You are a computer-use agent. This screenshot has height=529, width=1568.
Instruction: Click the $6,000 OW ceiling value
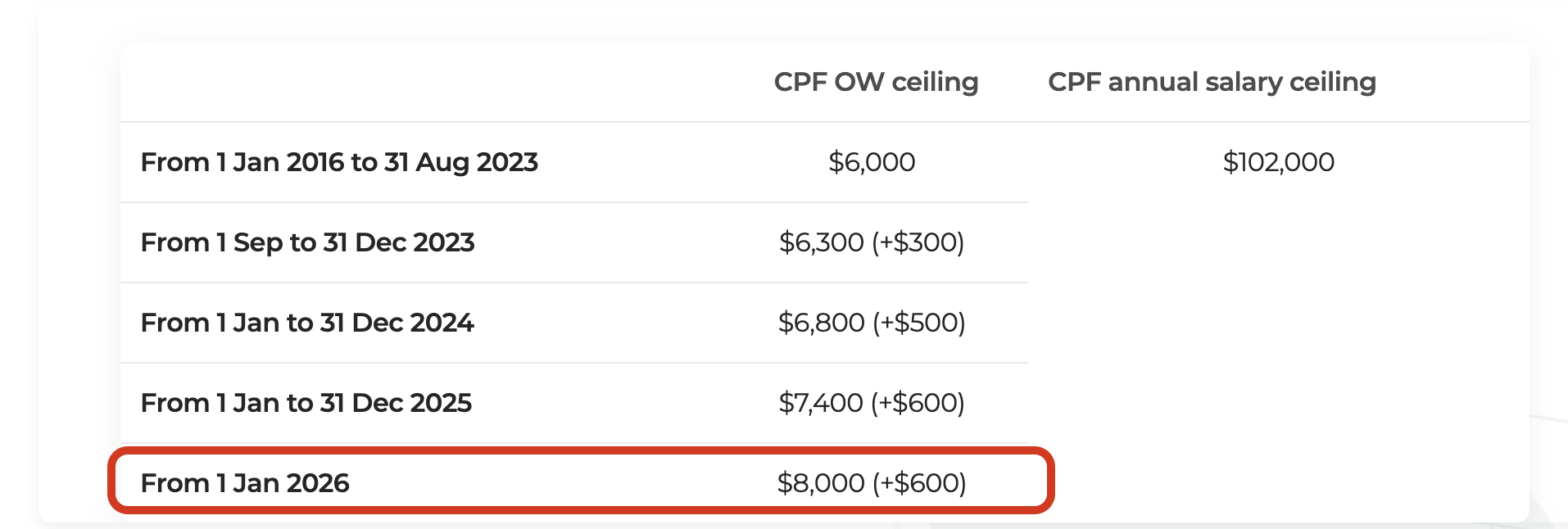[x=872, y=162]
